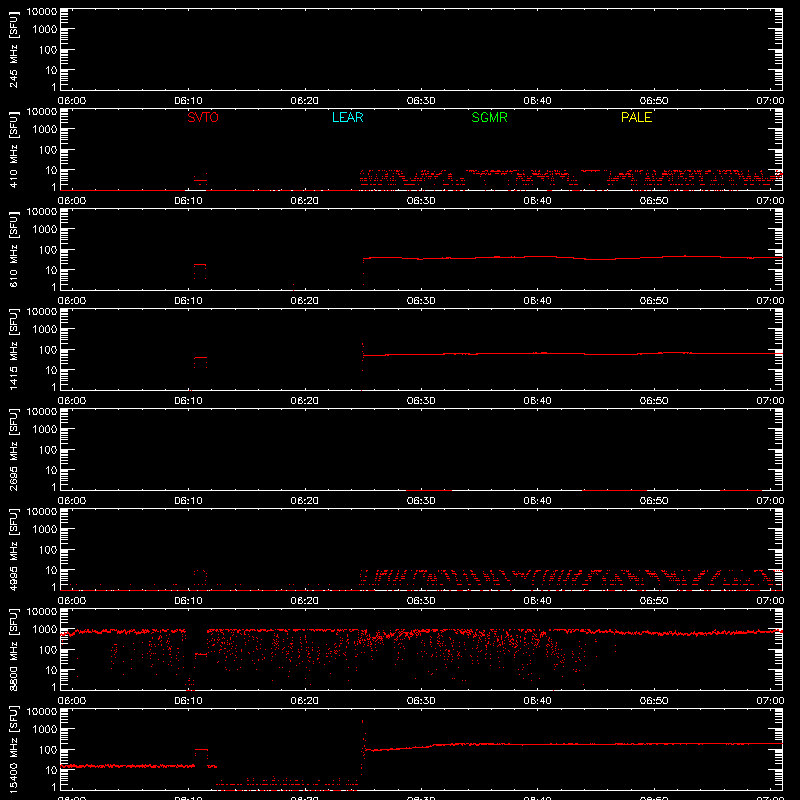
Task: Click the 610 MHz flux curve near 06:40
Action: click(x=537, y=257)
